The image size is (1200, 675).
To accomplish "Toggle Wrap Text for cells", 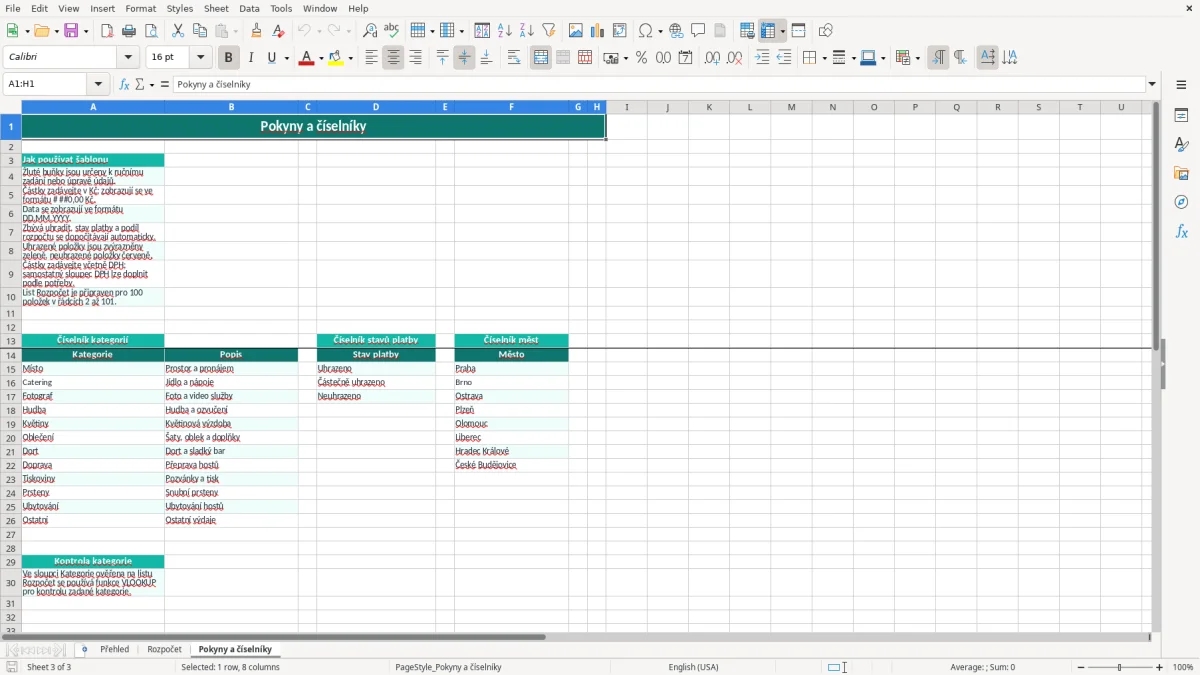I will tap(514, 58).
